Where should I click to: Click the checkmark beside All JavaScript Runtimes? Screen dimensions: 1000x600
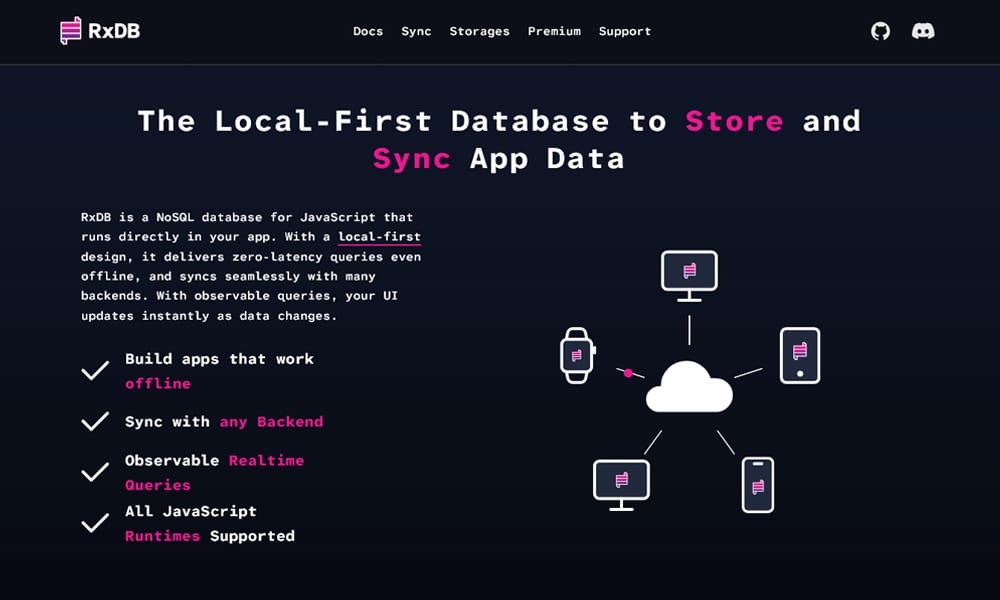pyautogui.click(x=95, y=522)
